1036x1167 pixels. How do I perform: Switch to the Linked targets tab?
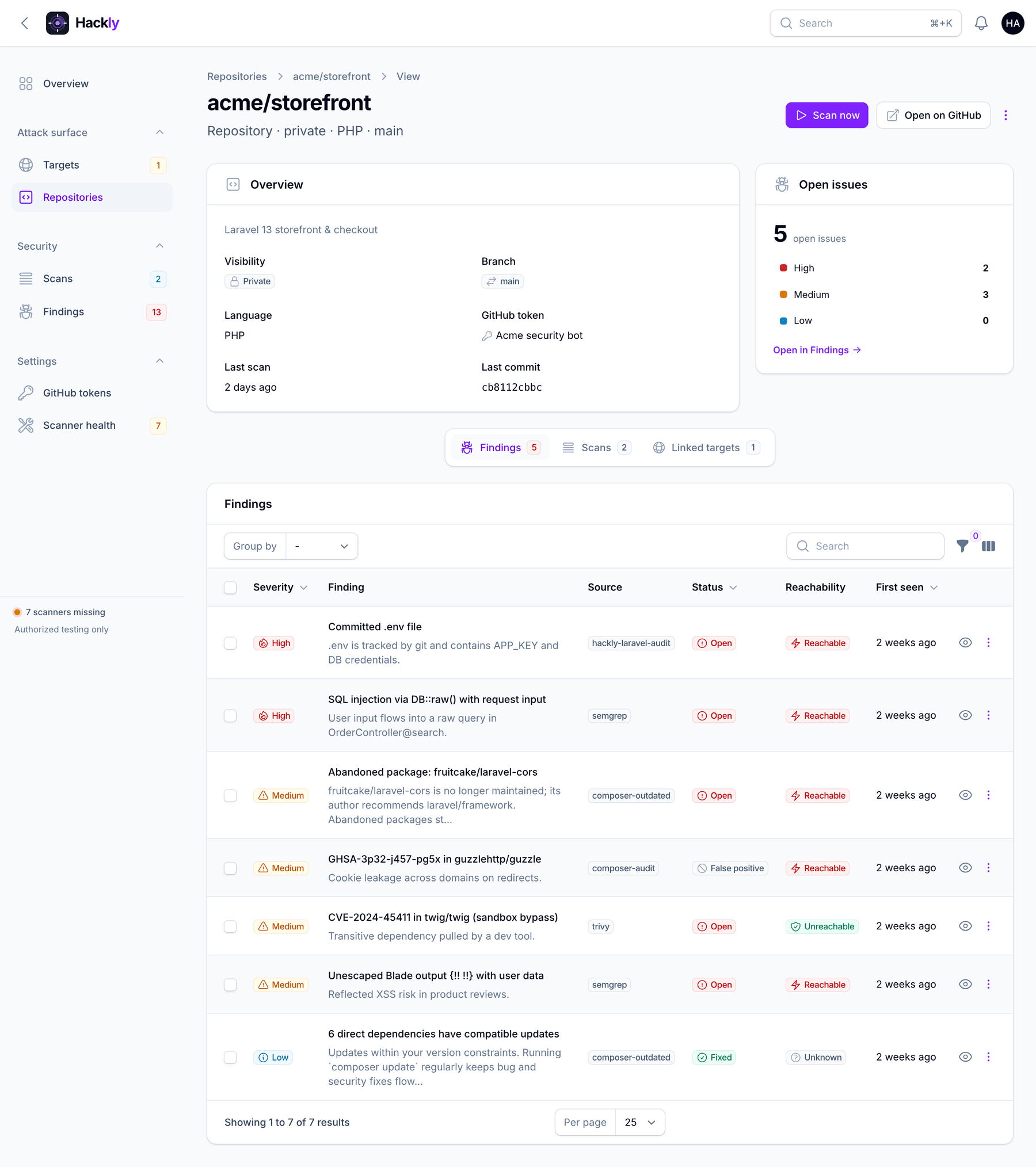point(707,448)
